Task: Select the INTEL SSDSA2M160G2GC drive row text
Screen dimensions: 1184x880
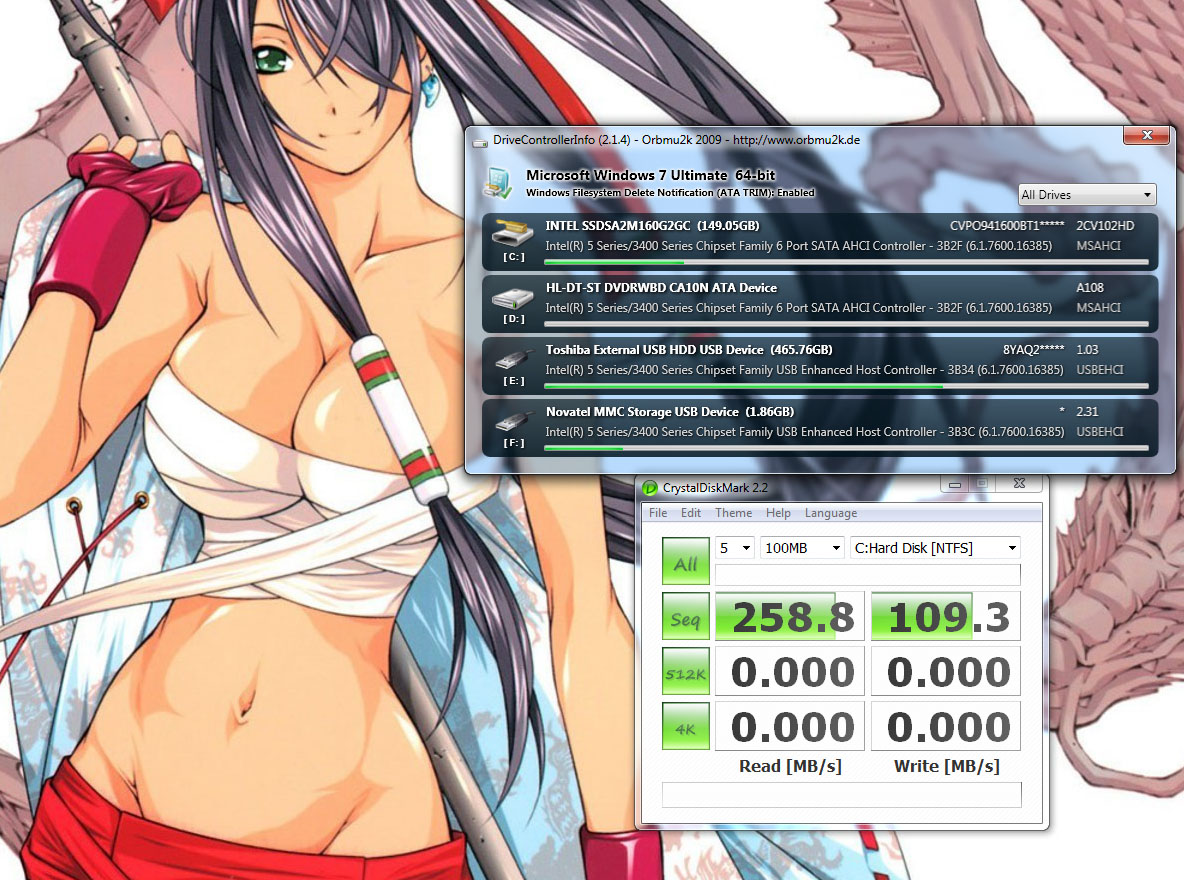Action: coord(652,226)
